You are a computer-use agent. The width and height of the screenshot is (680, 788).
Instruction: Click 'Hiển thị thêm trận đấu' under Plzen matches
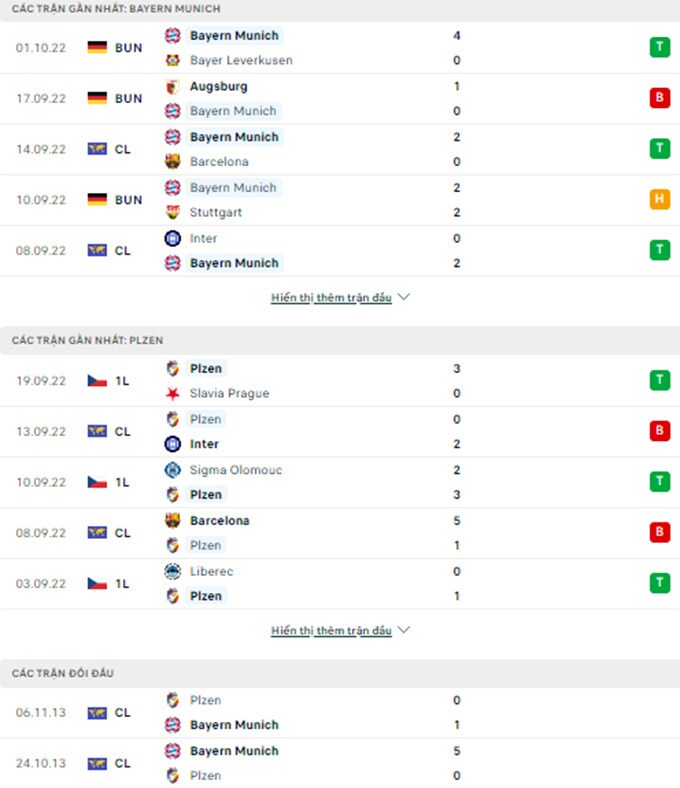[331, 631]
